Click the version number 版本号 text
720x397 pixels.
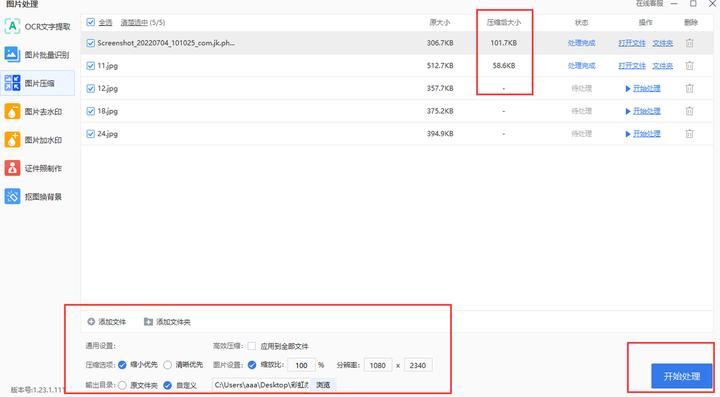click(x=37, y=390)
